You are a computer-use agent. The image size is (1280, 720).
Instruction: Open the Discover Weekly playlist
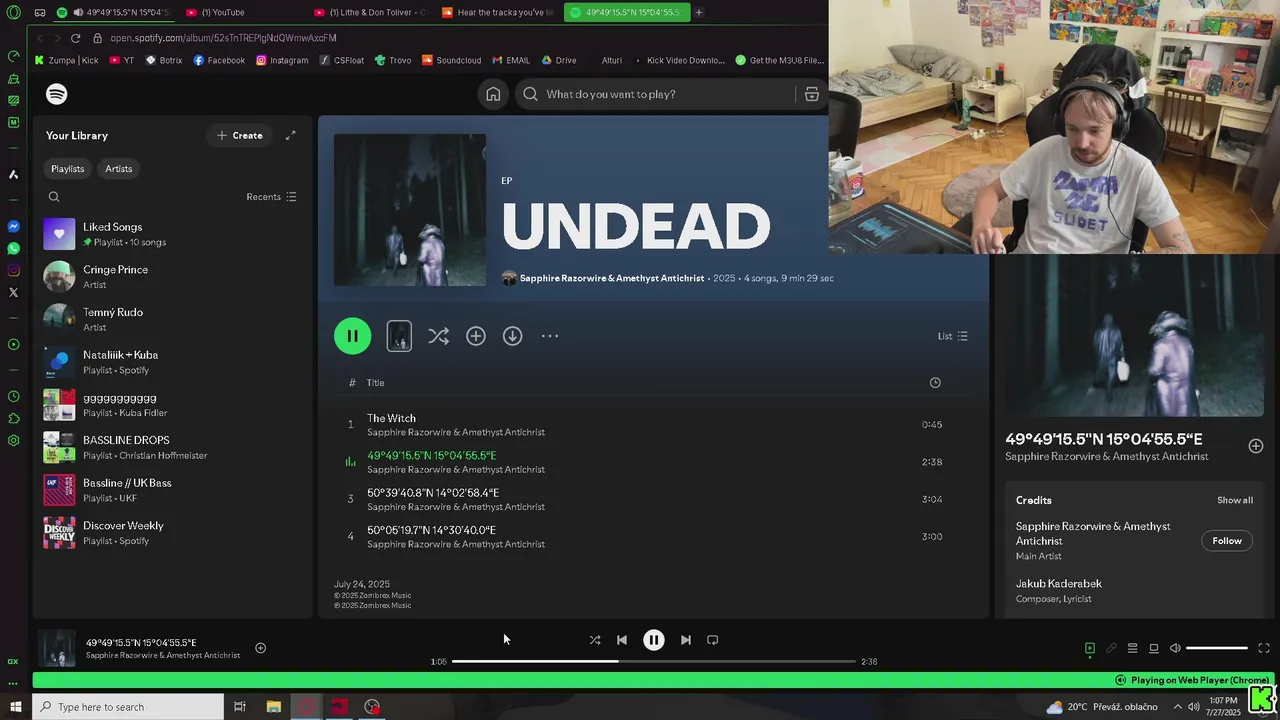tap(172, 533)
